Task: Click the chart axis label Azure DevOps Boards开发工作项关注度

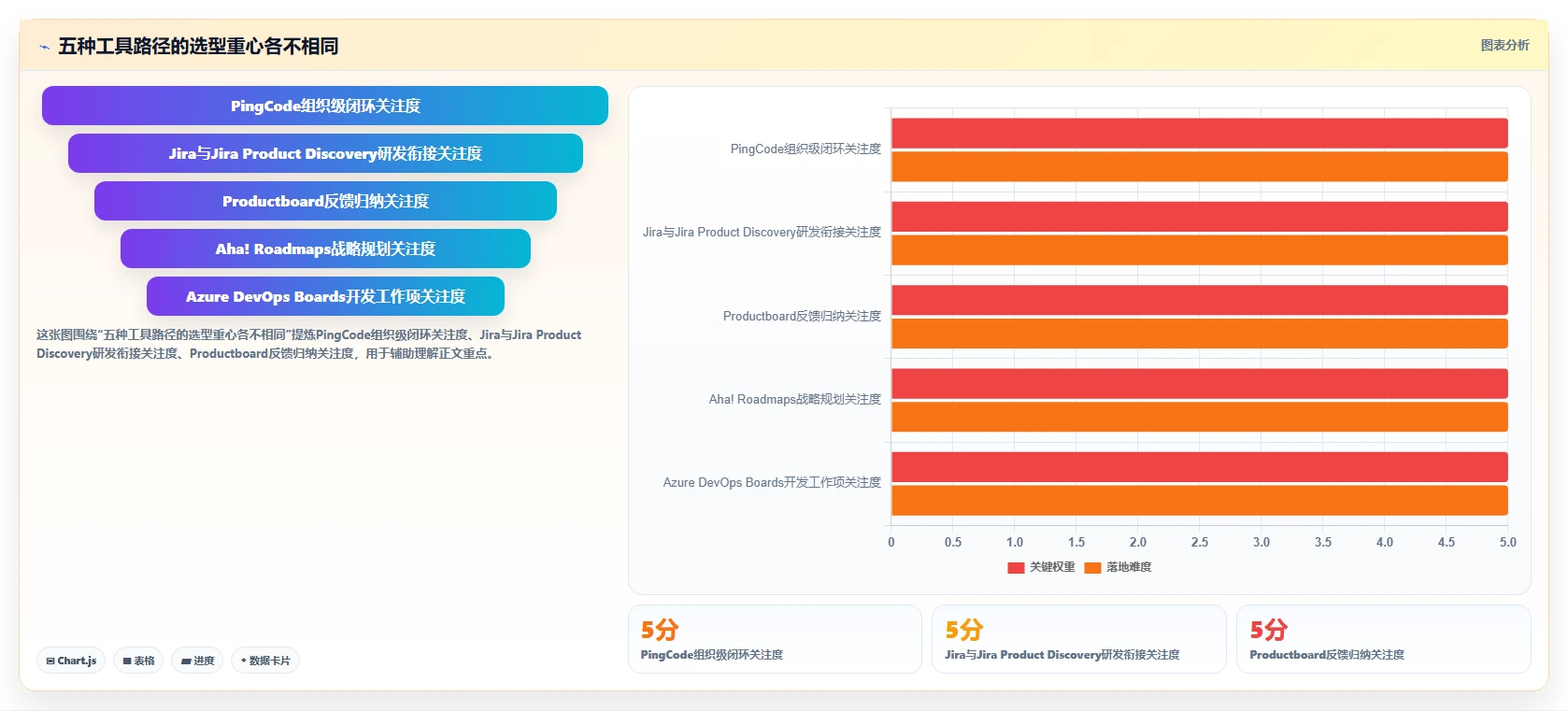Action: [772, 482]
